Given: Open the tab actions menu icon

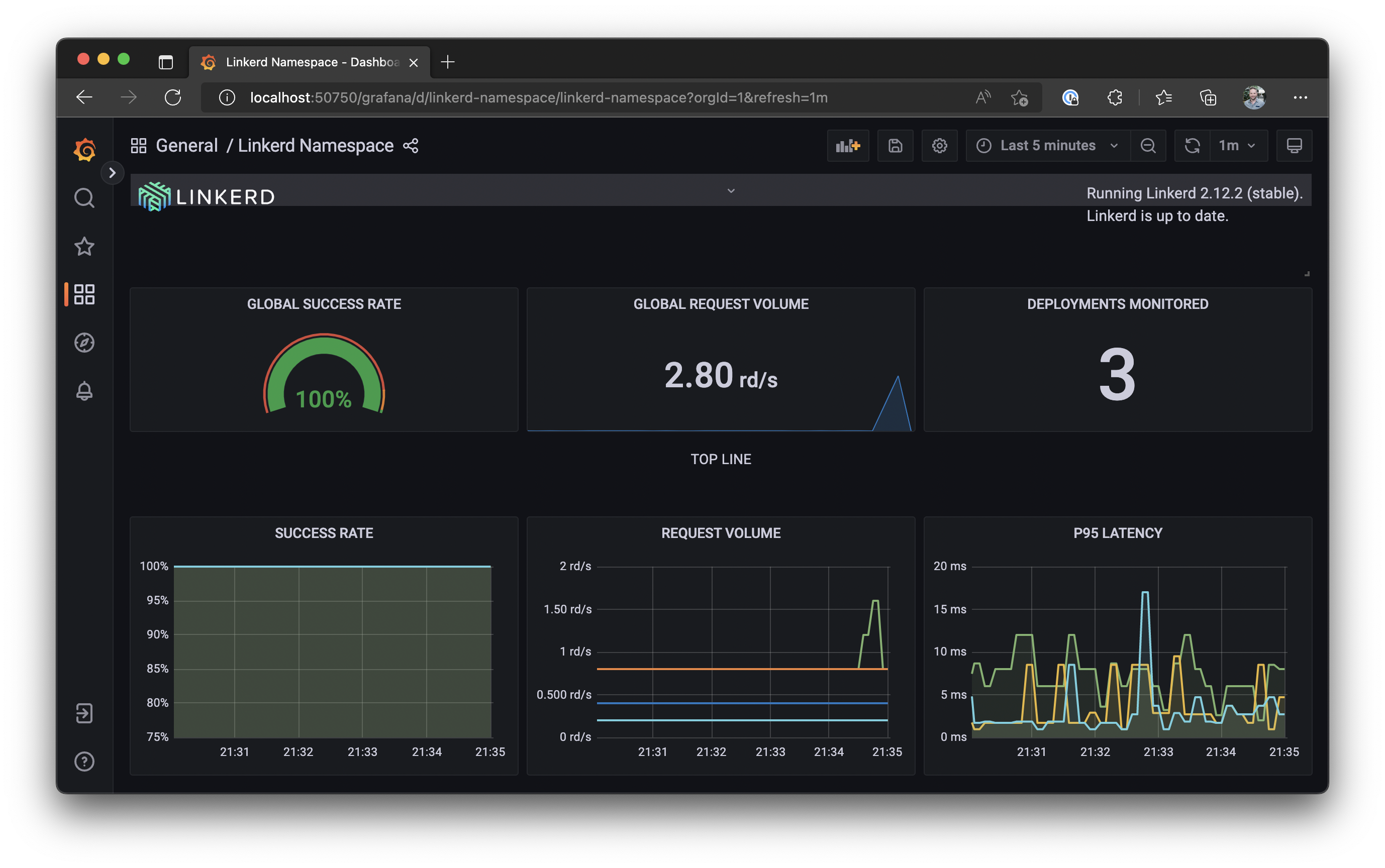Looking at the screenshot, I should (x=165, y=62).
